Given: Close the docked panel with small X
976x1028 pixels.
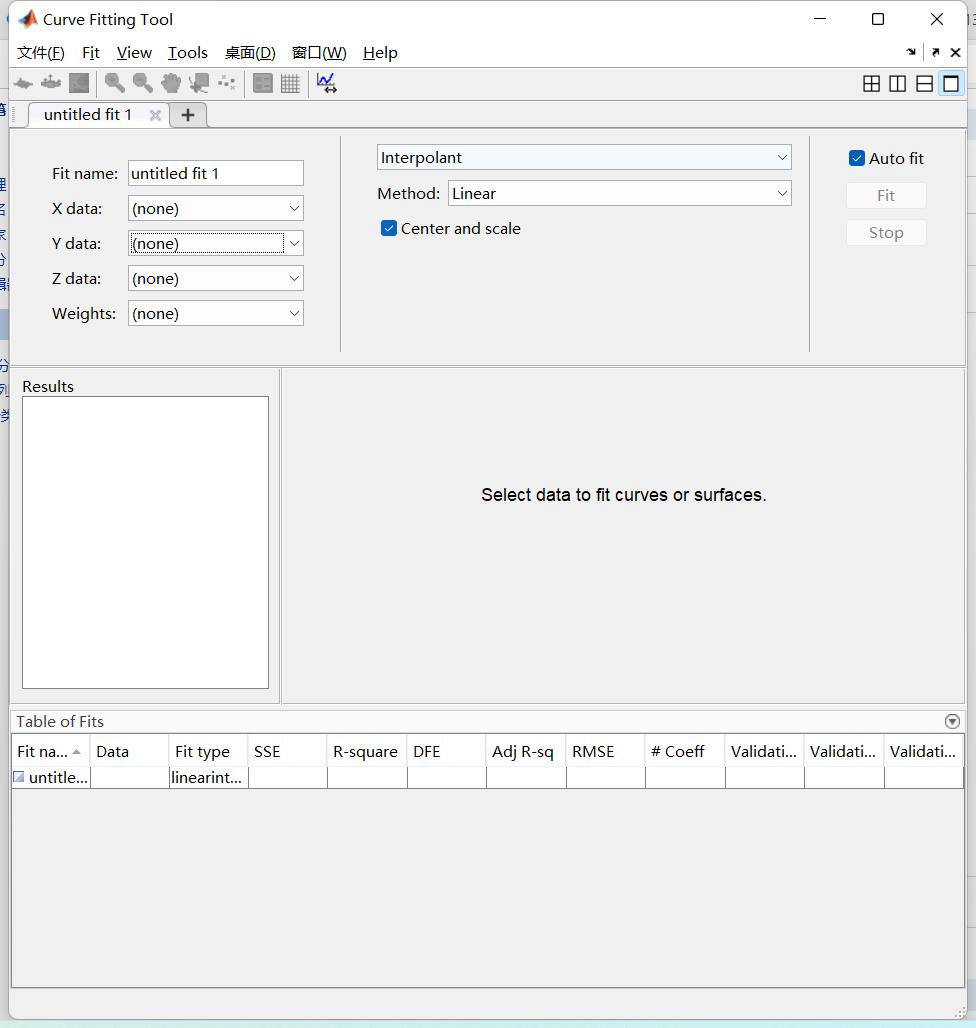Looking at the screenshot, I should (x=956, y=52).
